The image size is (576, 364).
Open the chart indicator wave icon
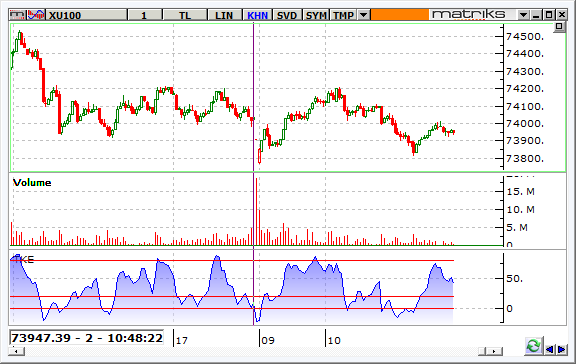click(x=36, y=15)
